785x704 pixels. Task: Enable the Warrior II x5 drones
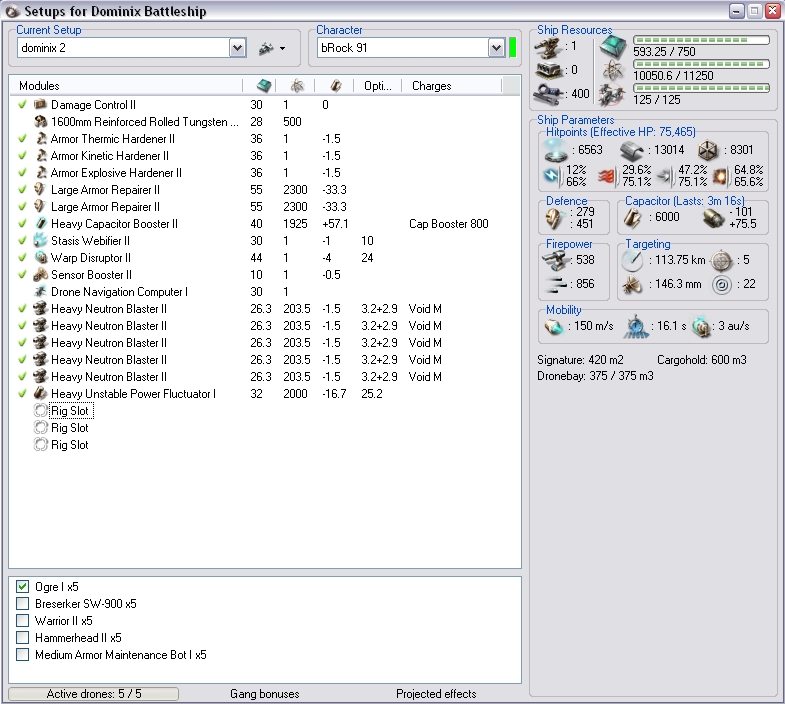[x=23, y=621]
